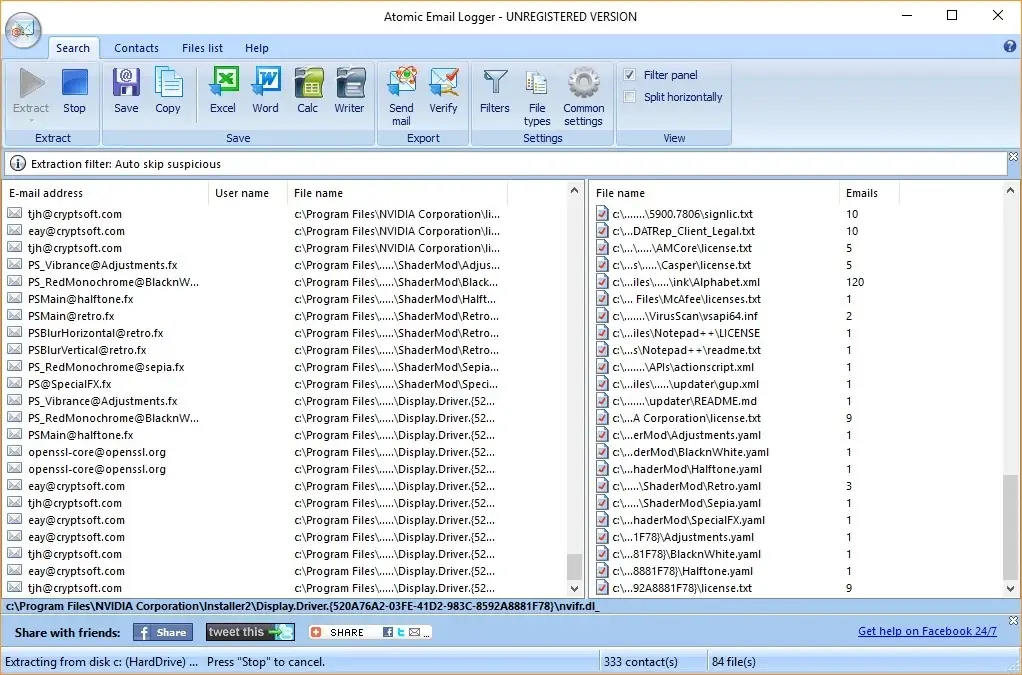Switch to the Contacts tab
This screenshot has width=1022, height=675.
coord(136,48)
